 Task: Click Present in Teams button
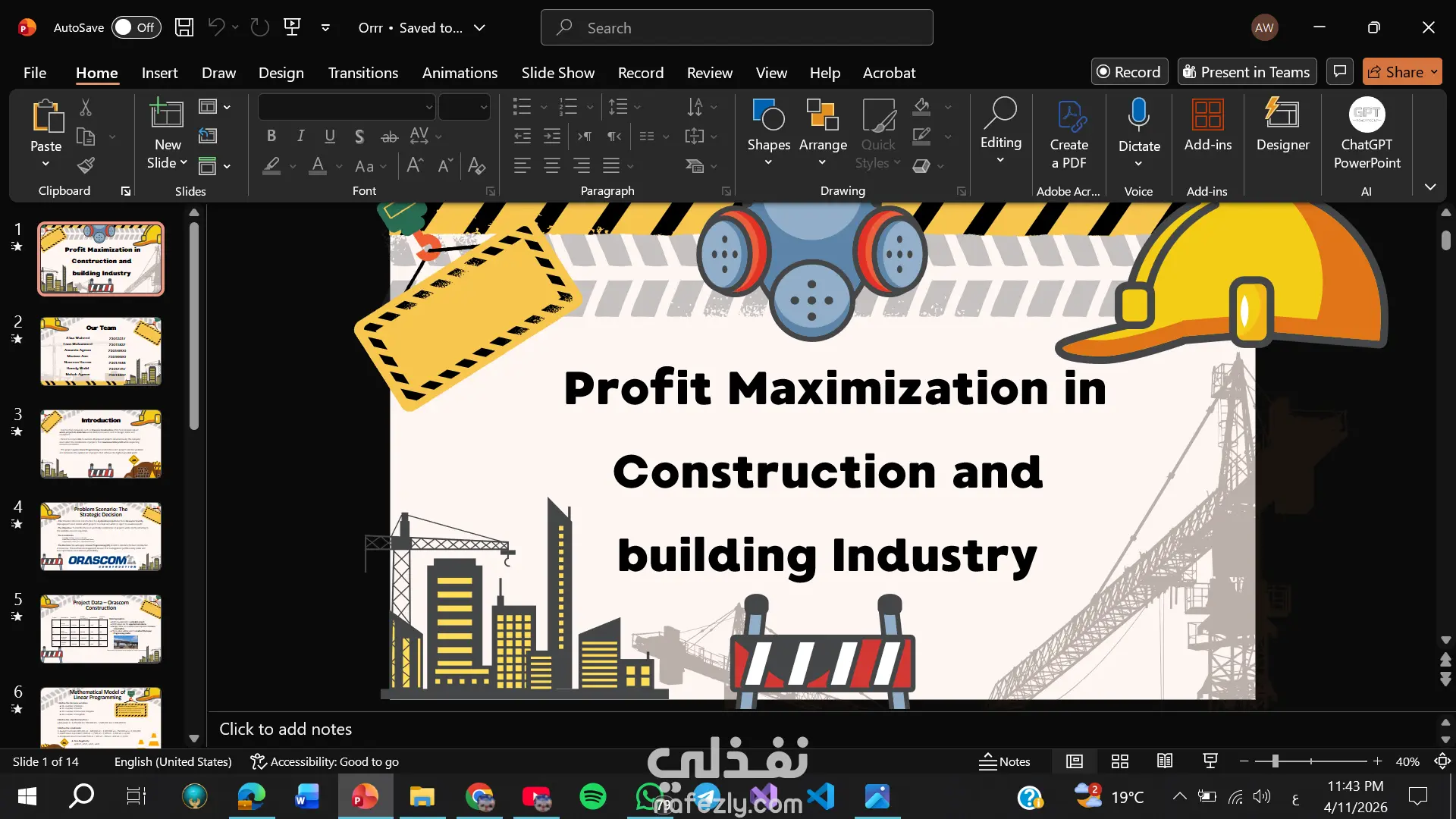coord(1247,71)
